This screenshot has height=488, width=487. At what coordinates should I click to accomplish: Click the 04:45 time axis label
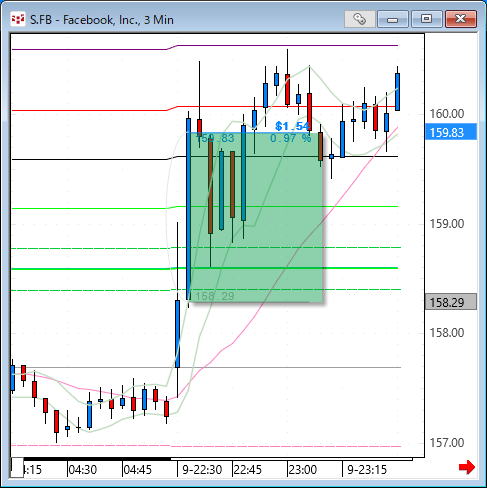[x=138, y=470]
